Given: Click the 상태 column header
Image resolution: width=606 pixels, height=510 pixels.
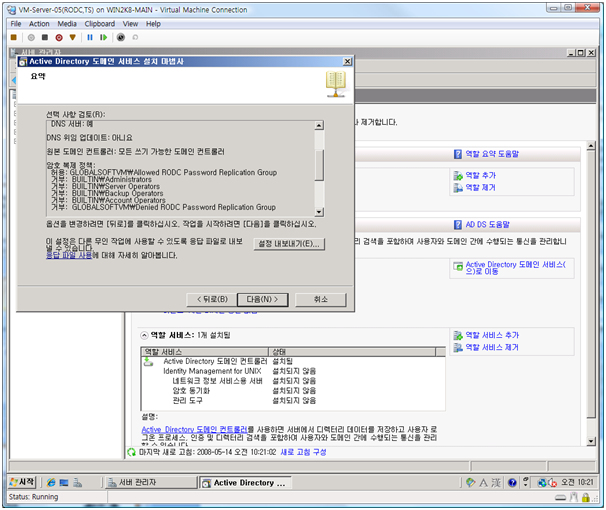Looking at the screenshot, I should coord(352,352).
